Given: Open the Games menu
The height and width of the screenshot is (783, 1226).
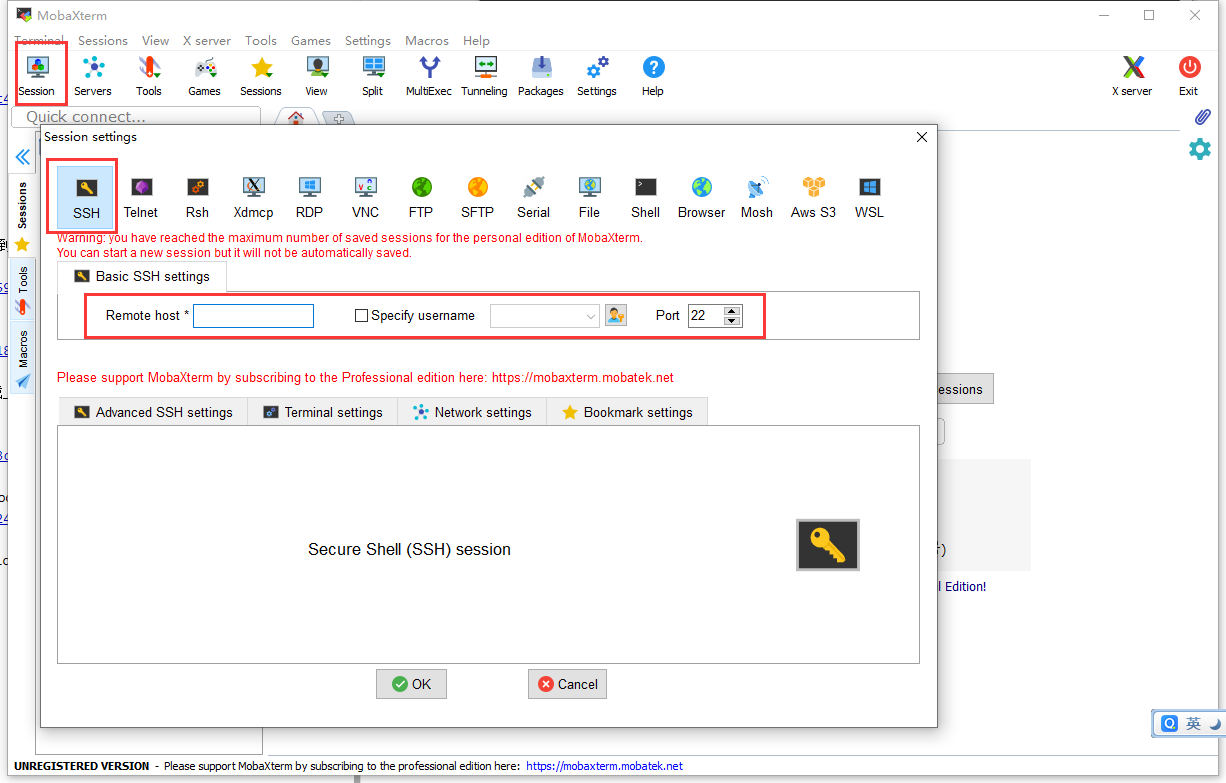Looking at the screenshot, I should pos(311,41).
